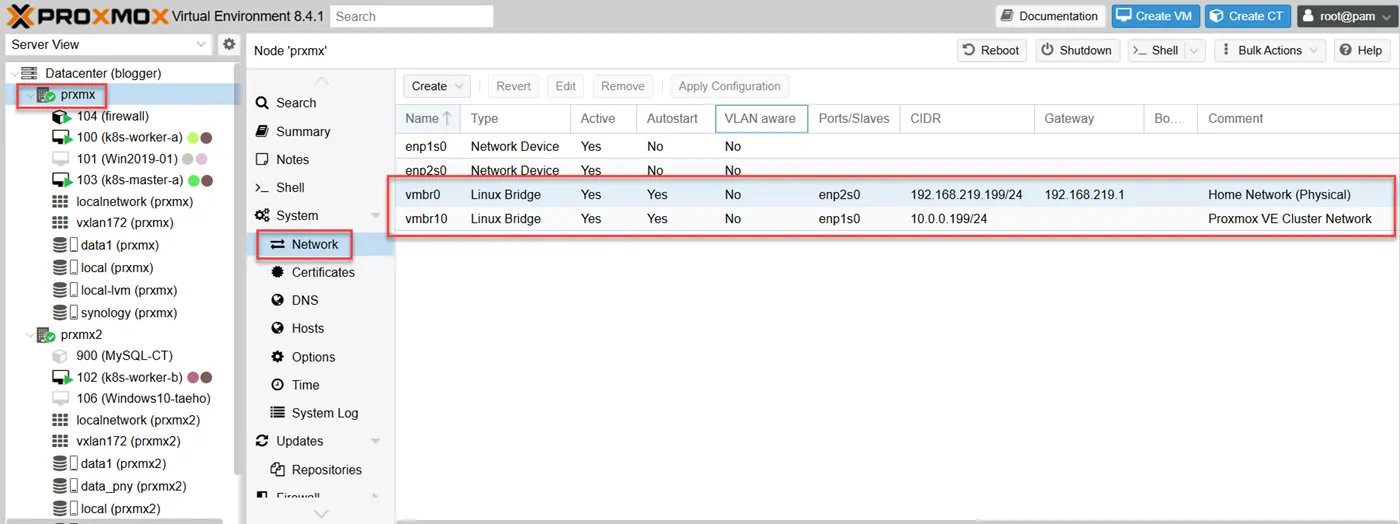Select the 104 (firewall) container icon
The height and width of the screenshot is (524, 1400).
click(x=61, y=116)
